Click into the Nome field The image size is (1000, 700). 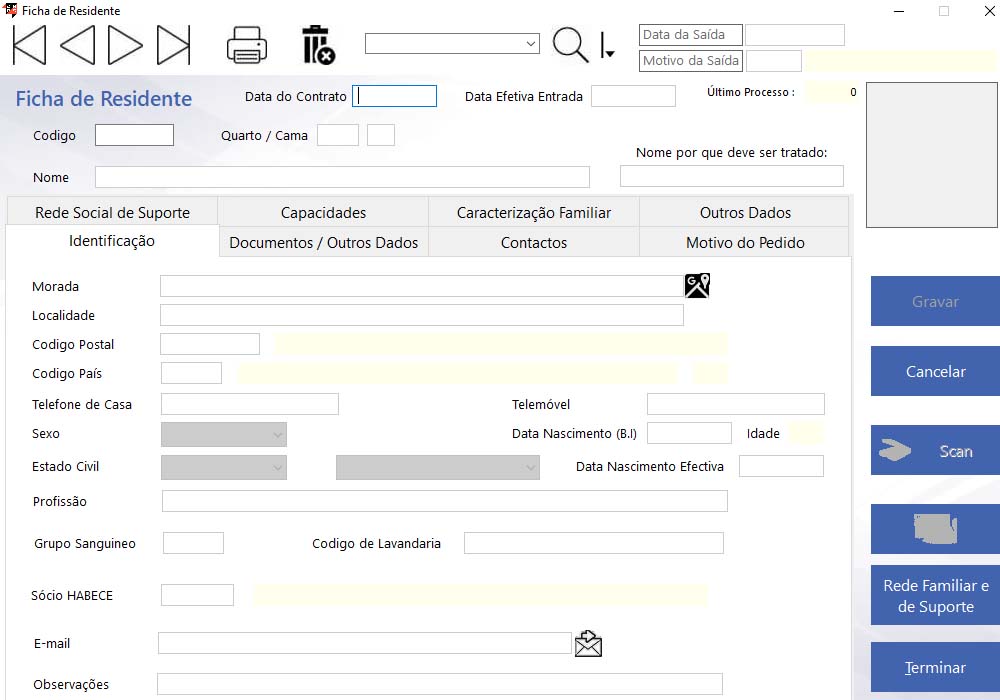[342, 177]
